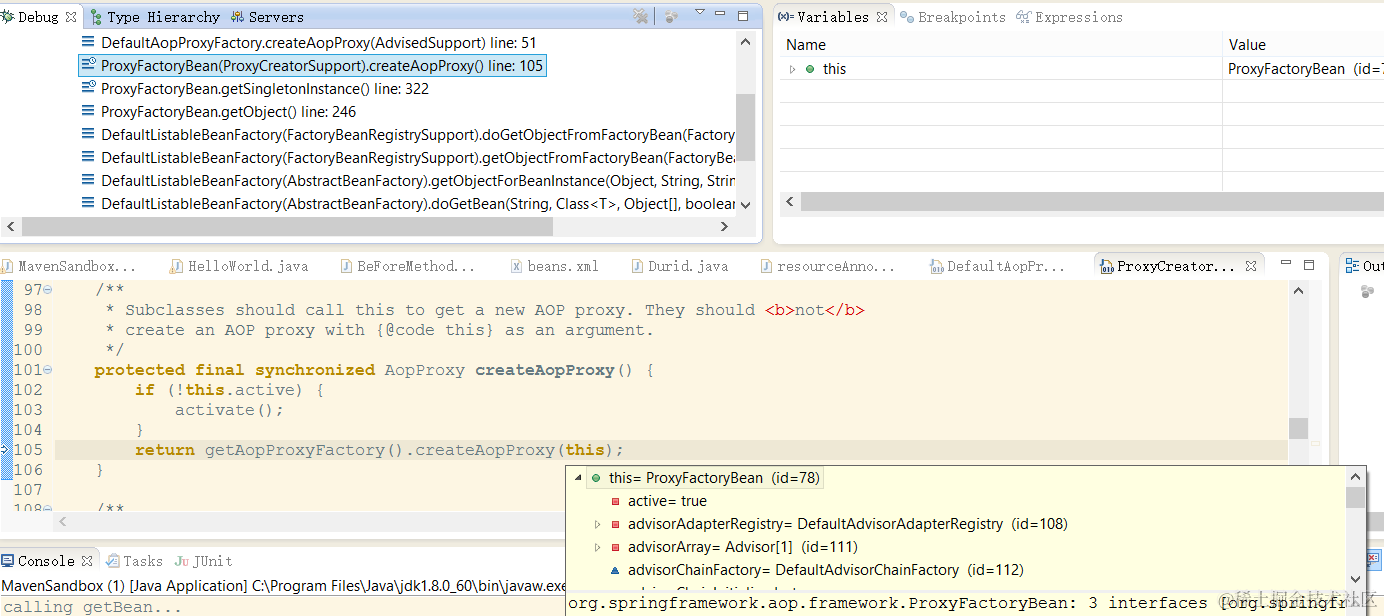1384x616 pixels.
Task: Click the createAopProxy() line 105 frame icon
Action: [x=88, y=66]
